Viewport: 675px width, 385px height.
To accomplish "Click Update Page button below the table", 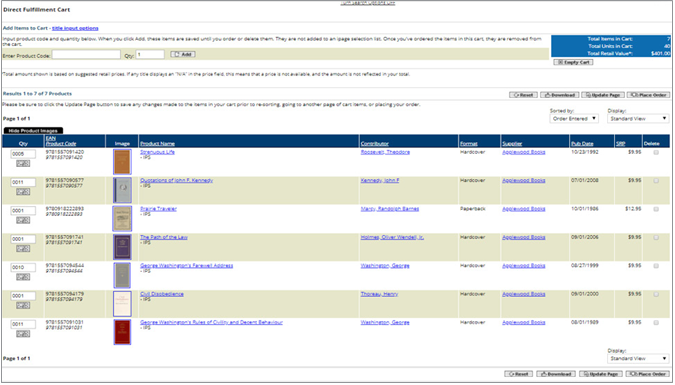I will click(601, 374).
